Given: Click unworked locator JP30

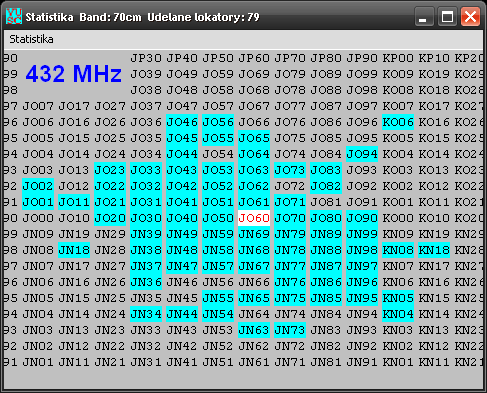Looking at the screenshot, I should click(146, 58).
